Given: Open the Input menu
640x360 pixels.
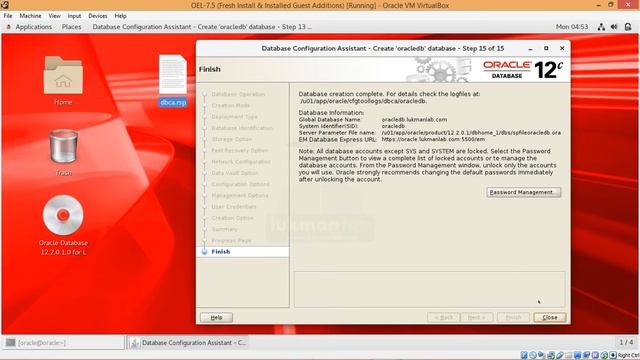Looking at the screenshot, I should [x=74, y=16].
